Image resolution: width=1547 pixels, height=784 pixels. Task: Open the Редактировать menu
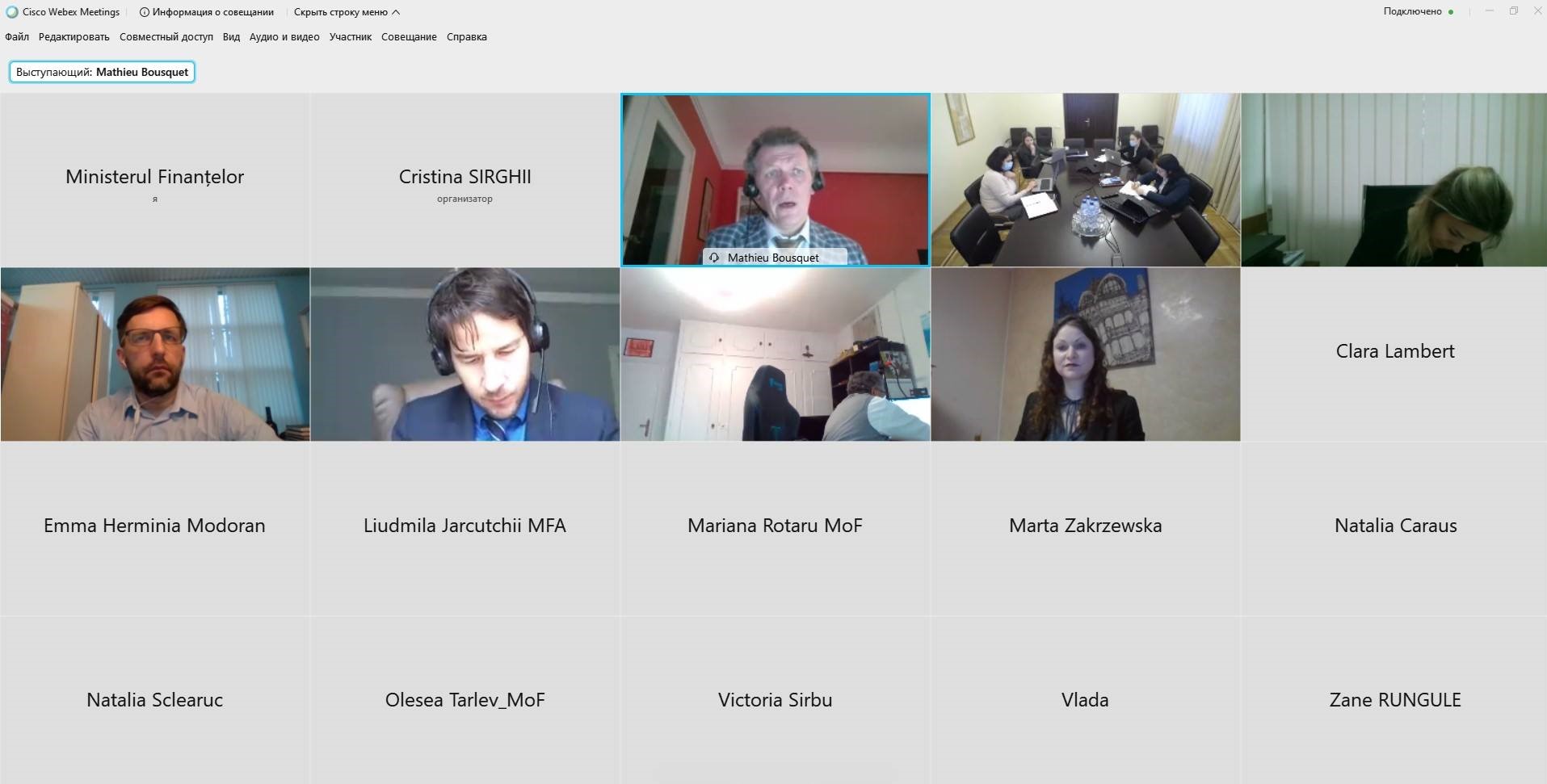tap(74, 37)
